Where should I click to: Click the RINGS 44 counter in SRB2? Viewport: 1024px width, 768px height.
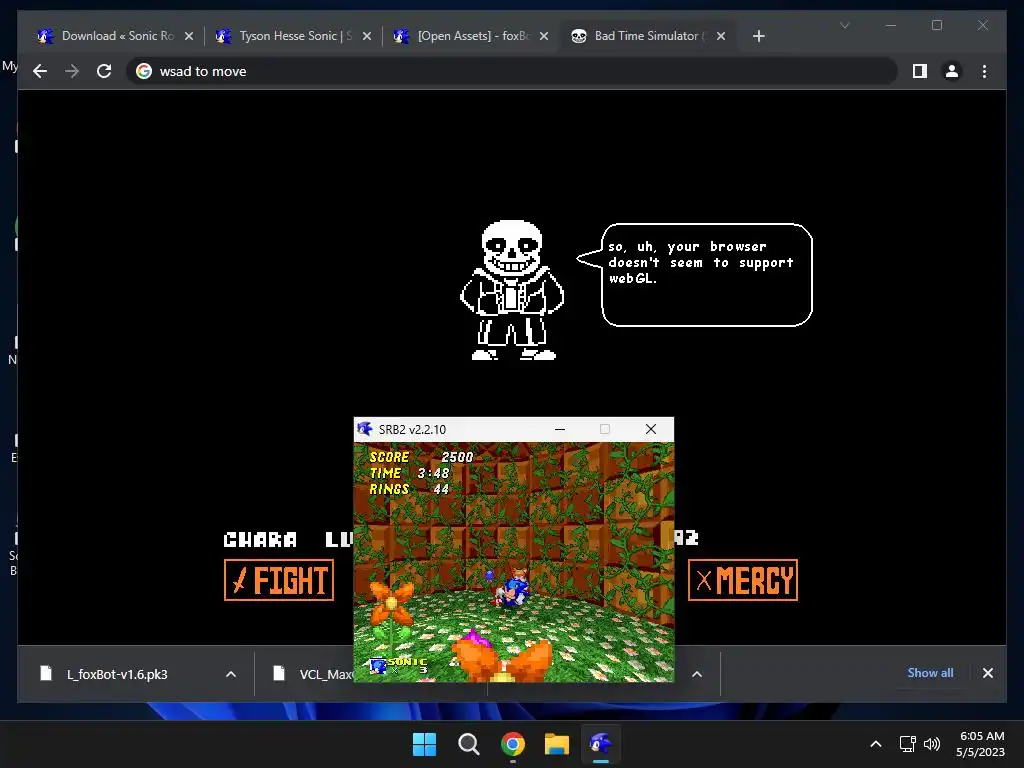409,489
